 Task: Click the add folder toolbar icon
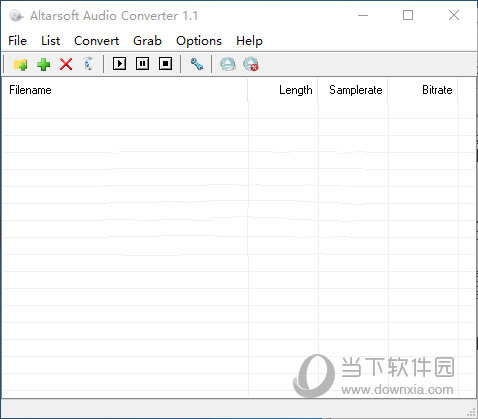pos(20,64)
